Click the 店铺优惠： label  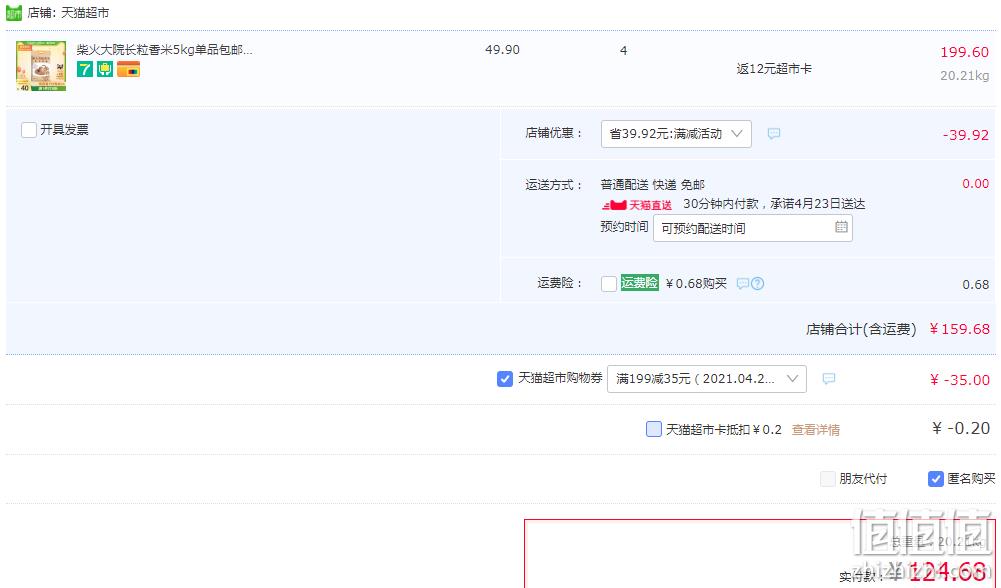click(553, 133)
